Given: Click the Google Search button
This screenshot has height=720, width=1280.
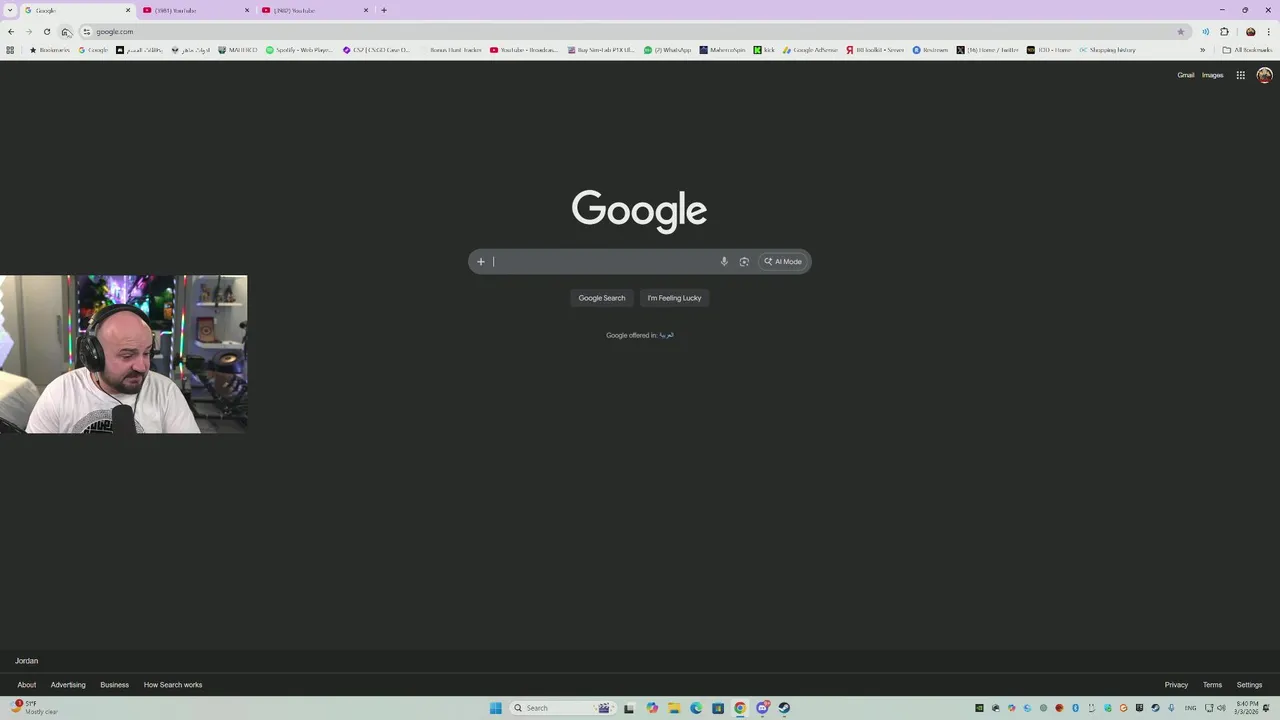Looking at the screenshot, I should (x=602, y=298).
